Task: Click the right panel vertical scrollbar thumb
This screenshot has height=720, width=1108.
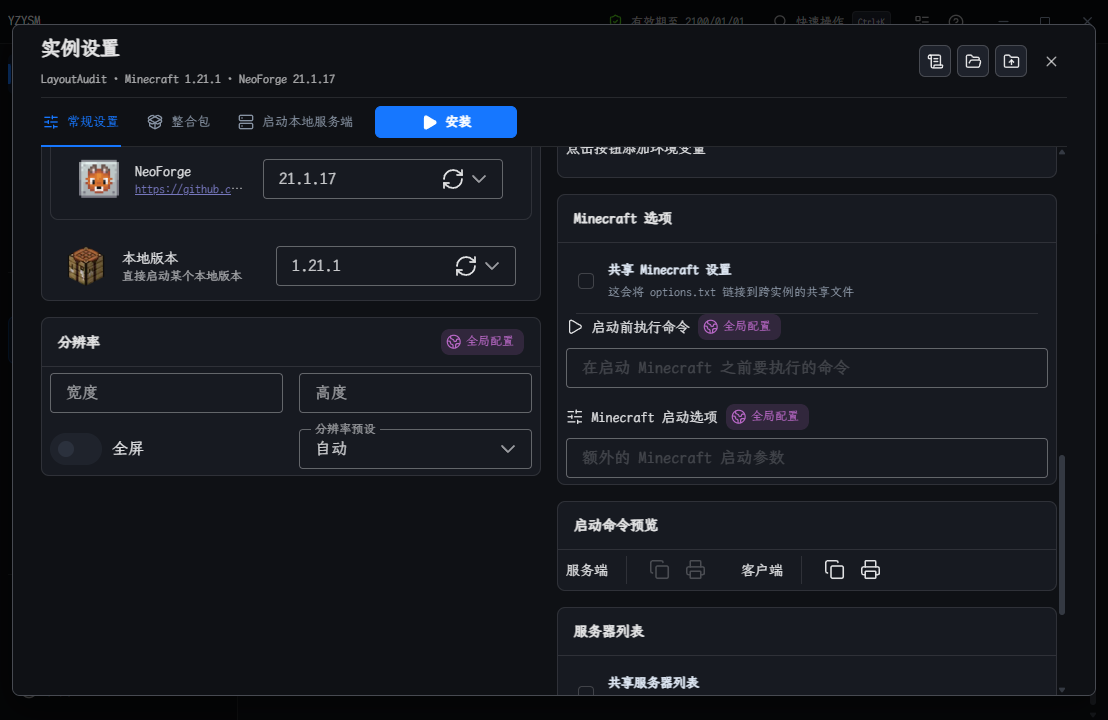Action: (1061, 536)
